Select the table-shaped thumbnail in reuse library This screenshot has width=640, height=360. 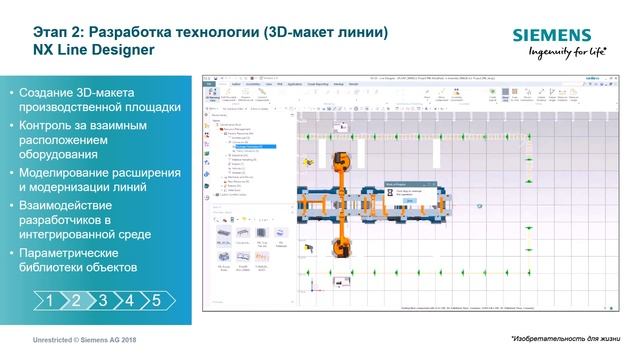click(243, 233)
